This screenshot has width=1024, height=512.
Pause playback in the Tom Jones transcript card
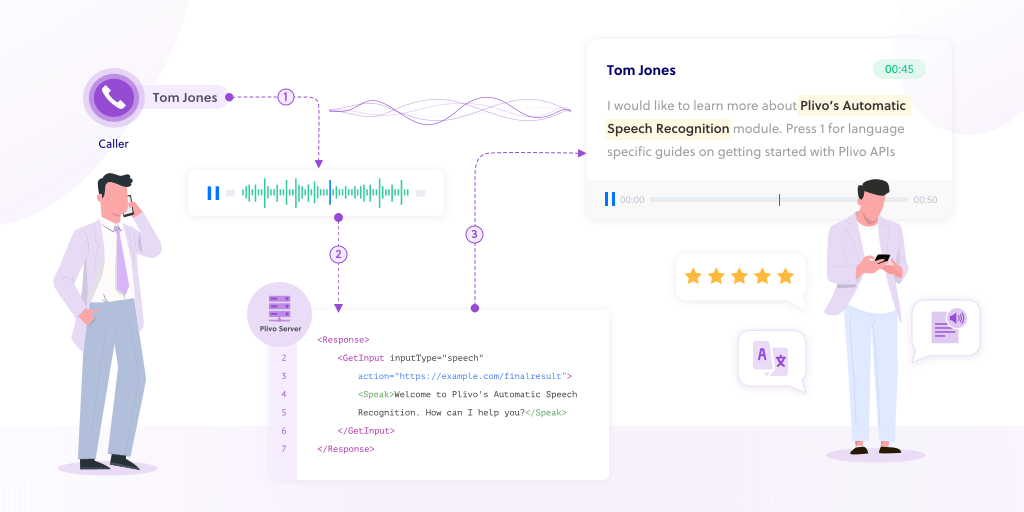[x=609, y=199]
